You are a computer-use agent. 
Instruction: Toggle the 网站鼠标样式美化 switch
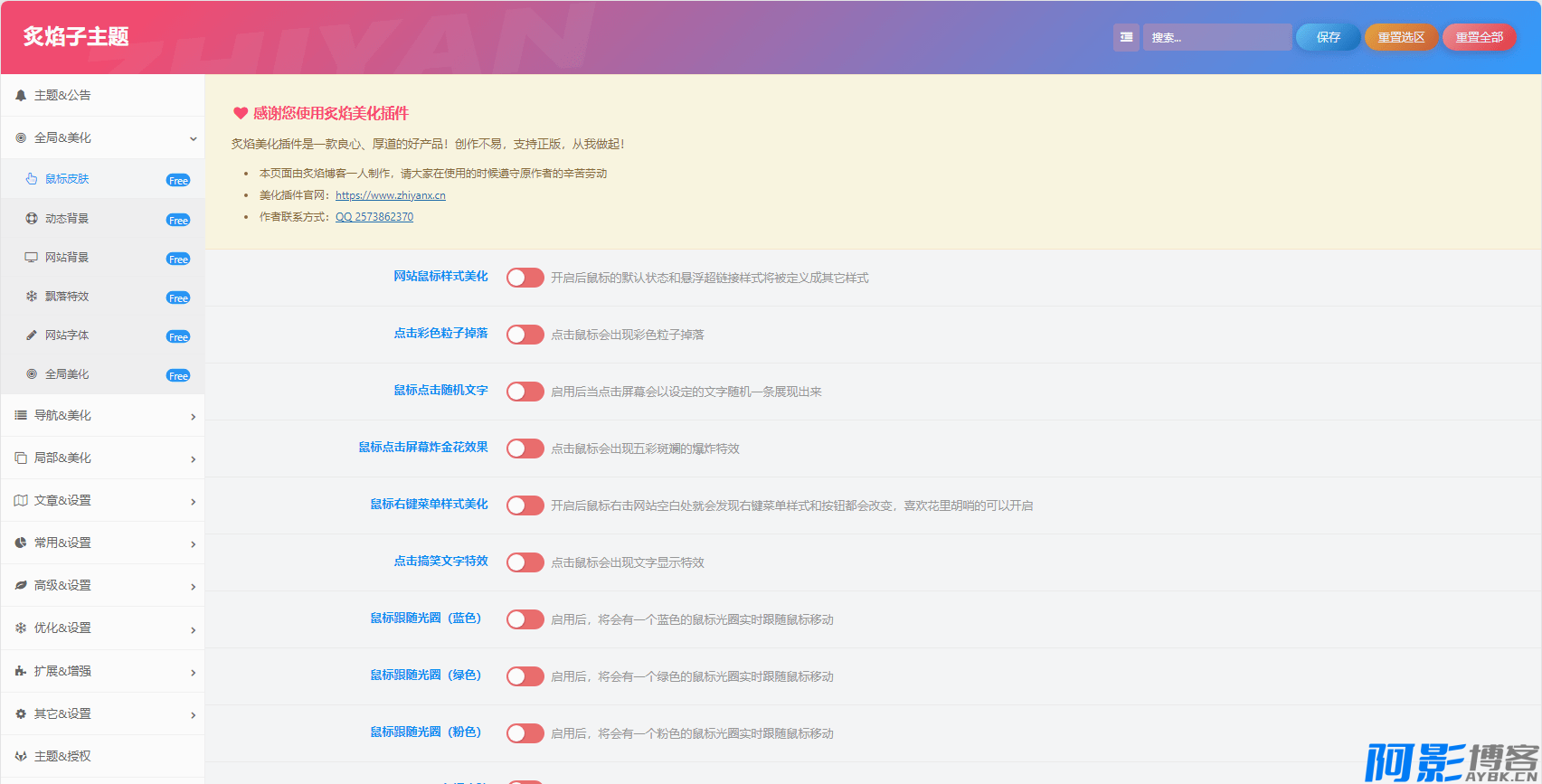pos(525,278)
